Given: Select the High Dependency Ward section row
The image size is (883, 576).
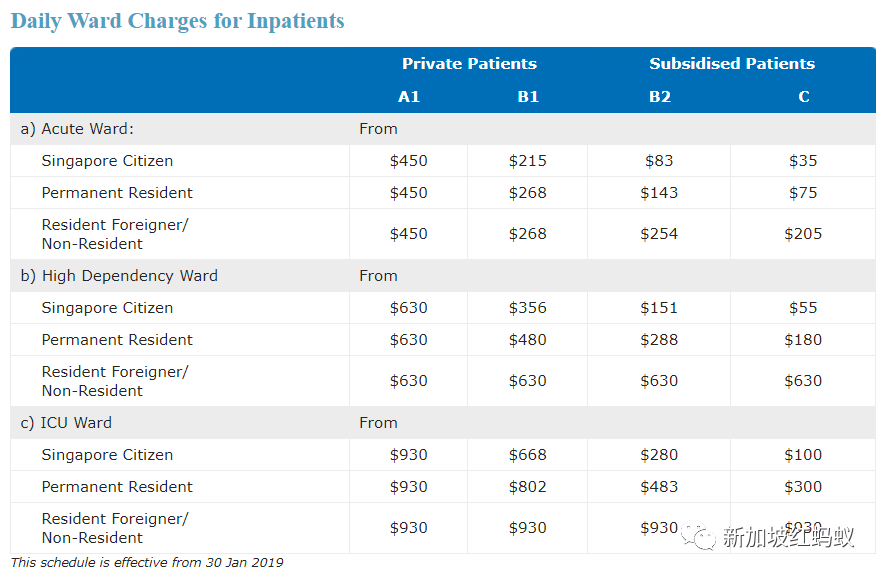Looking at the screenshot, I should tap(119, 276).
